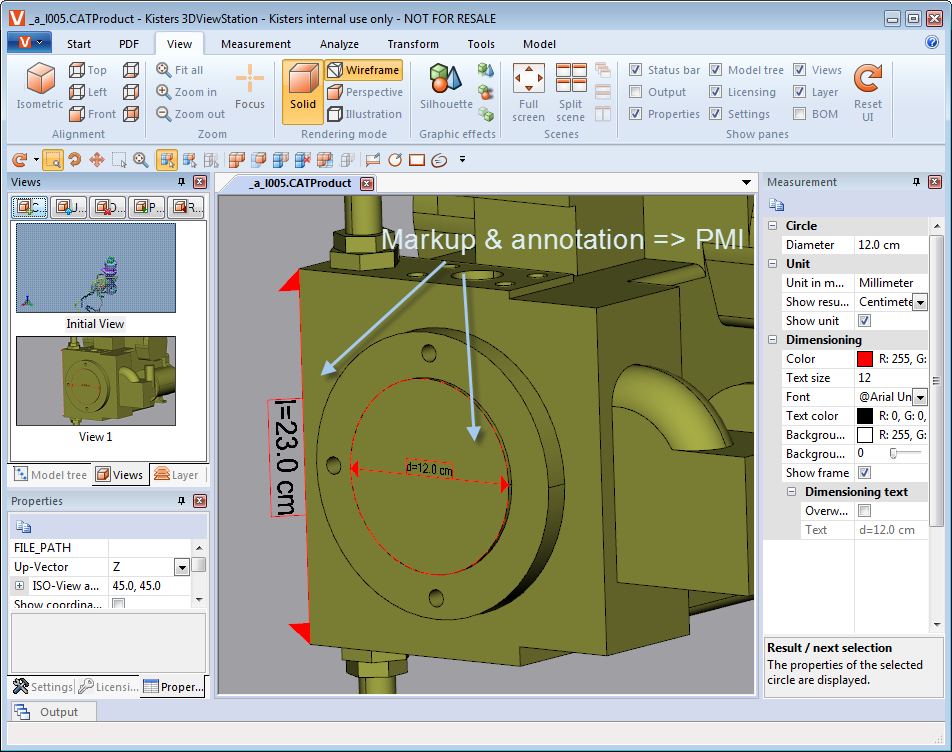Click the black Text color swatch
This screenshot has width=952, height=752.
pyautogui.click(x=865, y=416)
